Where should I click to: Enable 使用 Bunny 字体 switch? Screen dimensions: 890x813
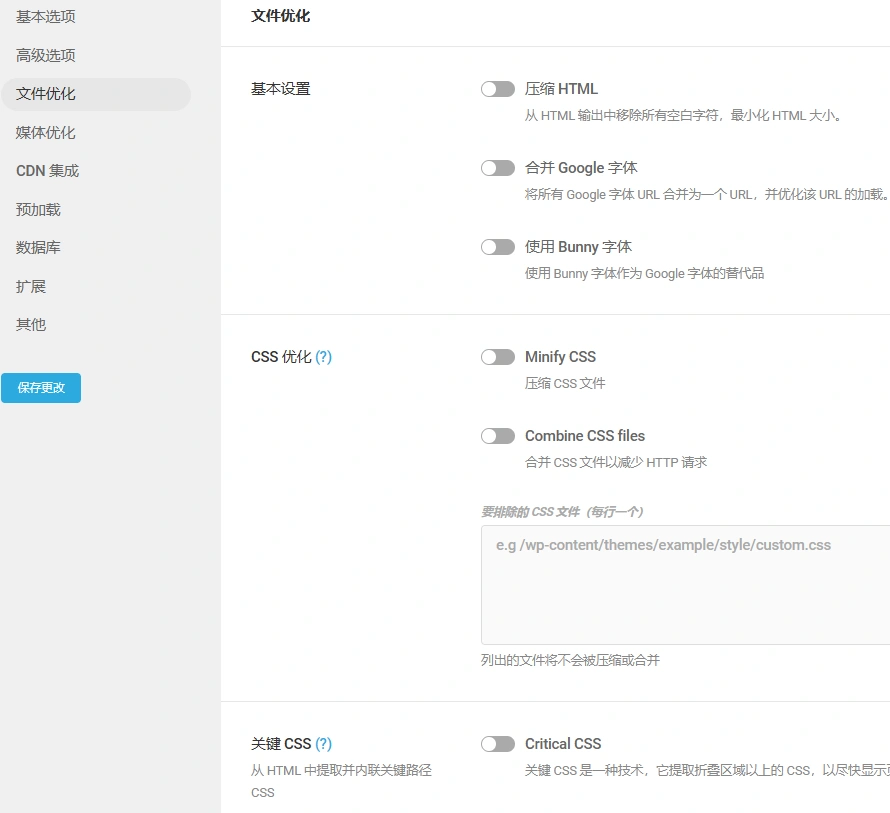[x=497, y=246]
